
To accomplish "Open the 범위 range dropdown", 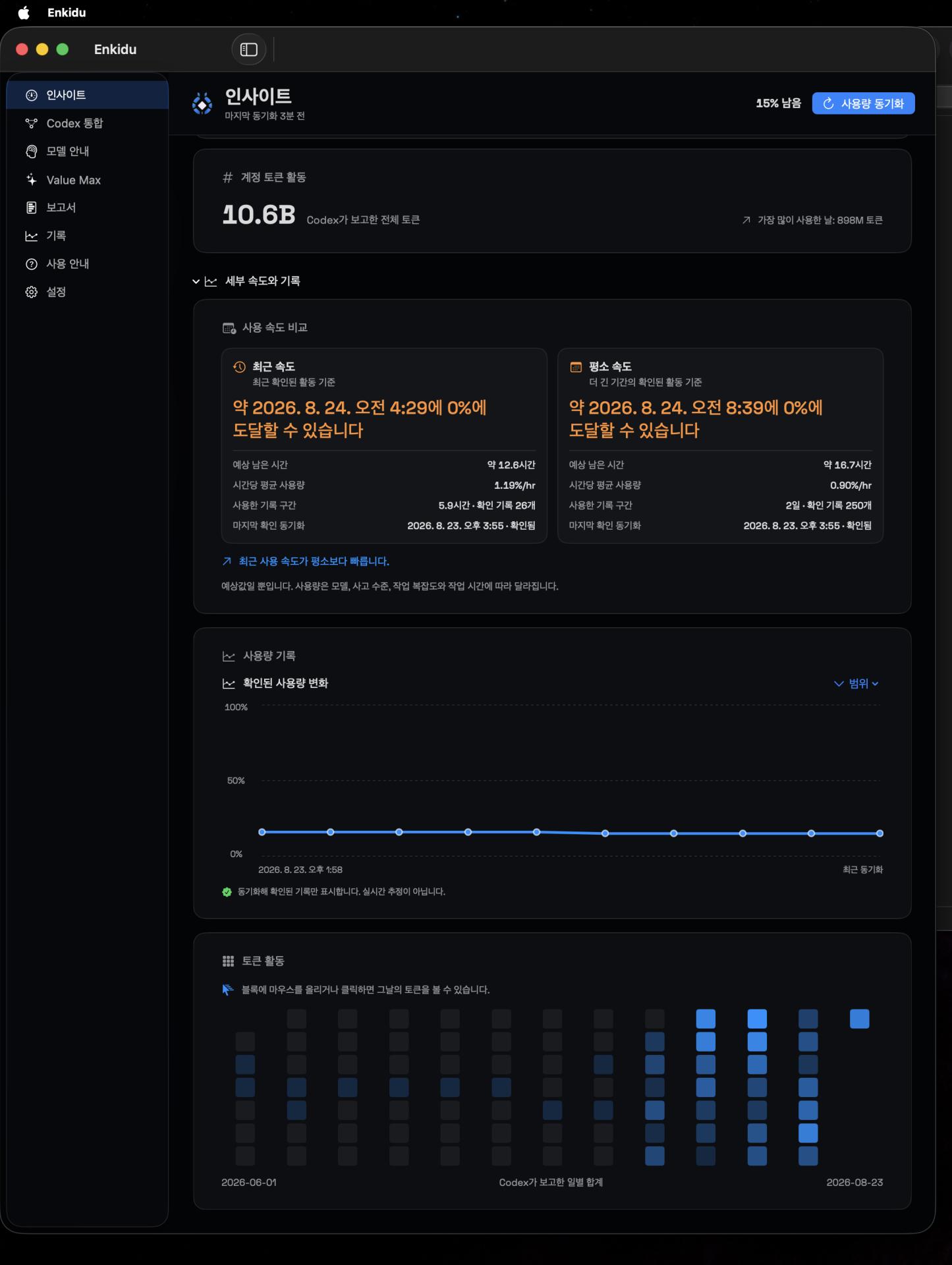I will (856, 683).
